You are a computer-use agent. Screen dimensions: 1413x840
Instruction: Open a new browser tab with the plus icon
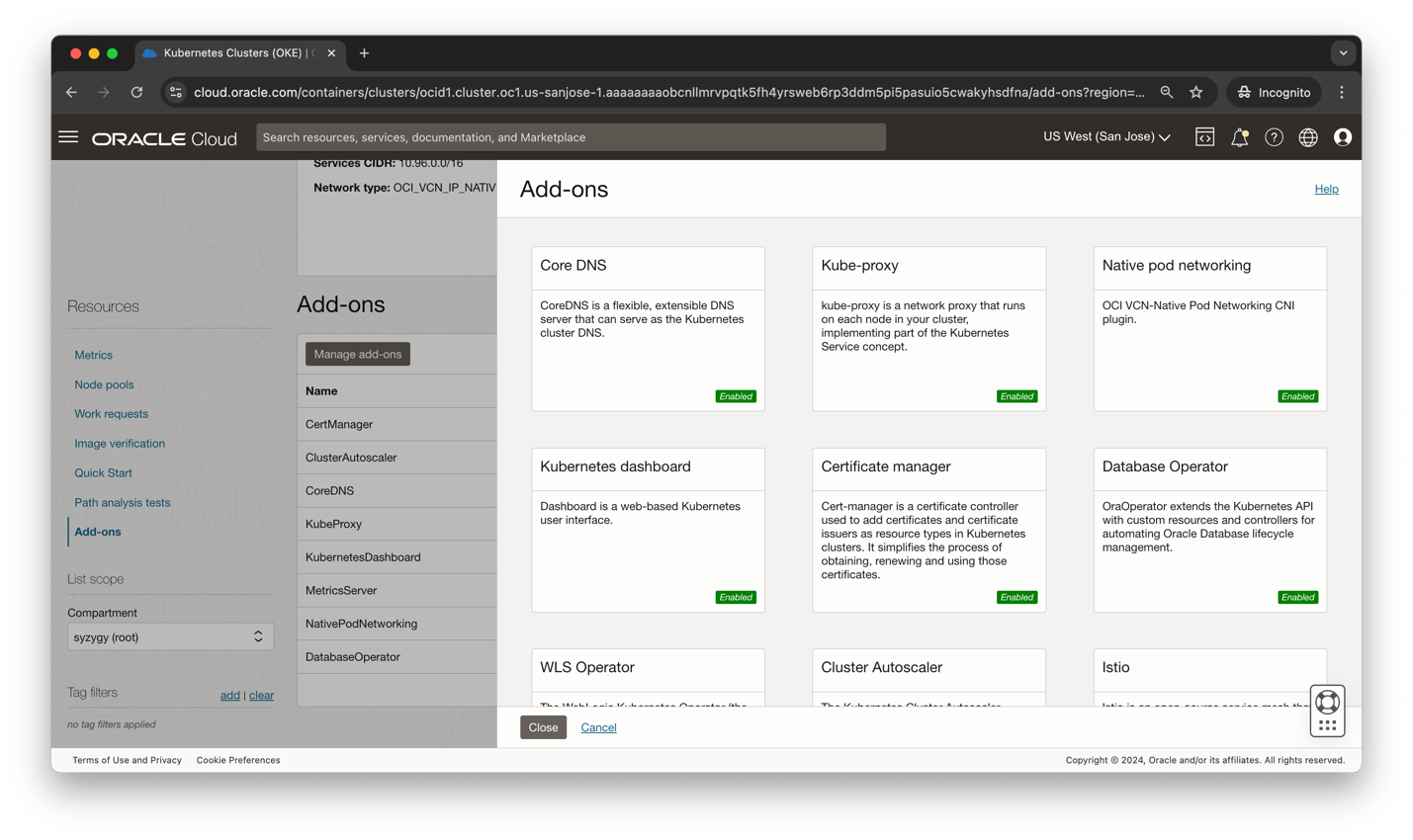[364, 53]
